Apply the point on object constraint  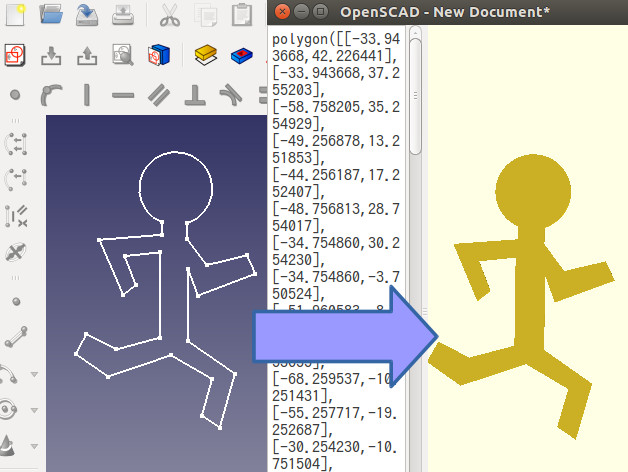pos(51,95)
